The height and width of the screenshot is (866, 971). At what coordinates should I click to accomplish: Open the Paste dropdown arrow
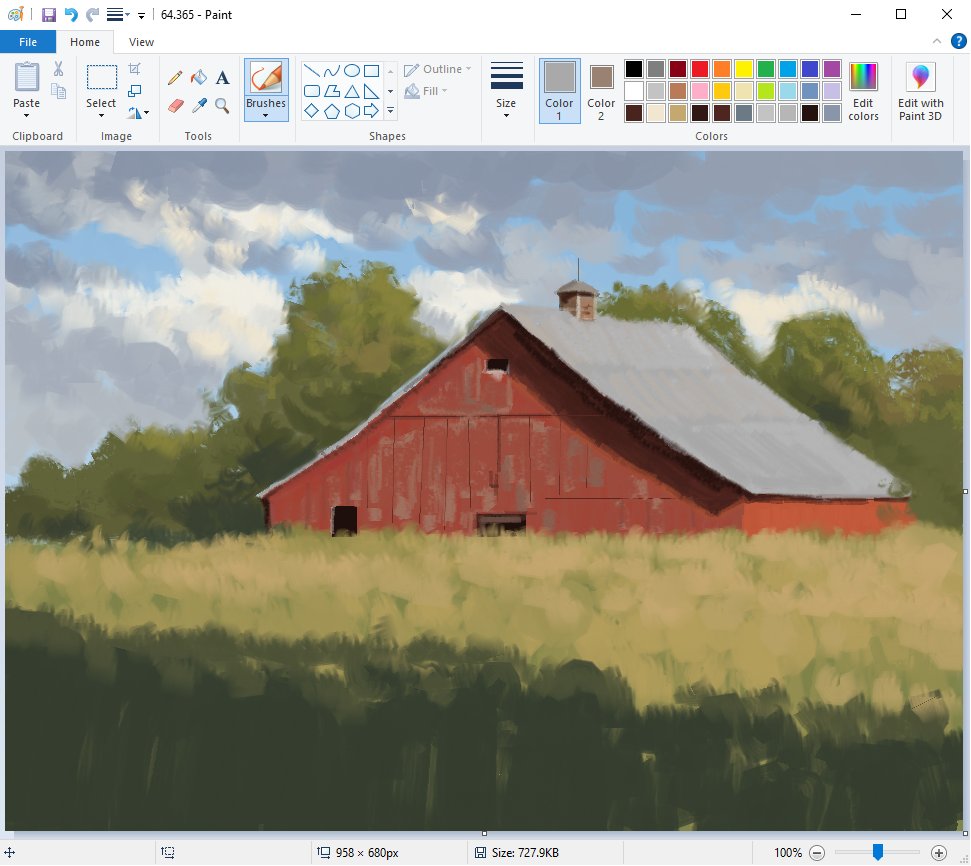click(26, 116)
